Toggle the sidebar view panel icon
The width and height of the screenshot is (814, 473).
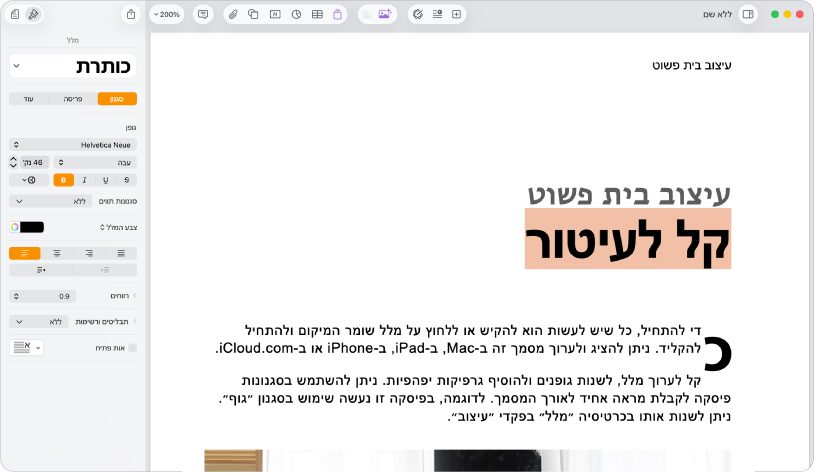pos(748,15)
